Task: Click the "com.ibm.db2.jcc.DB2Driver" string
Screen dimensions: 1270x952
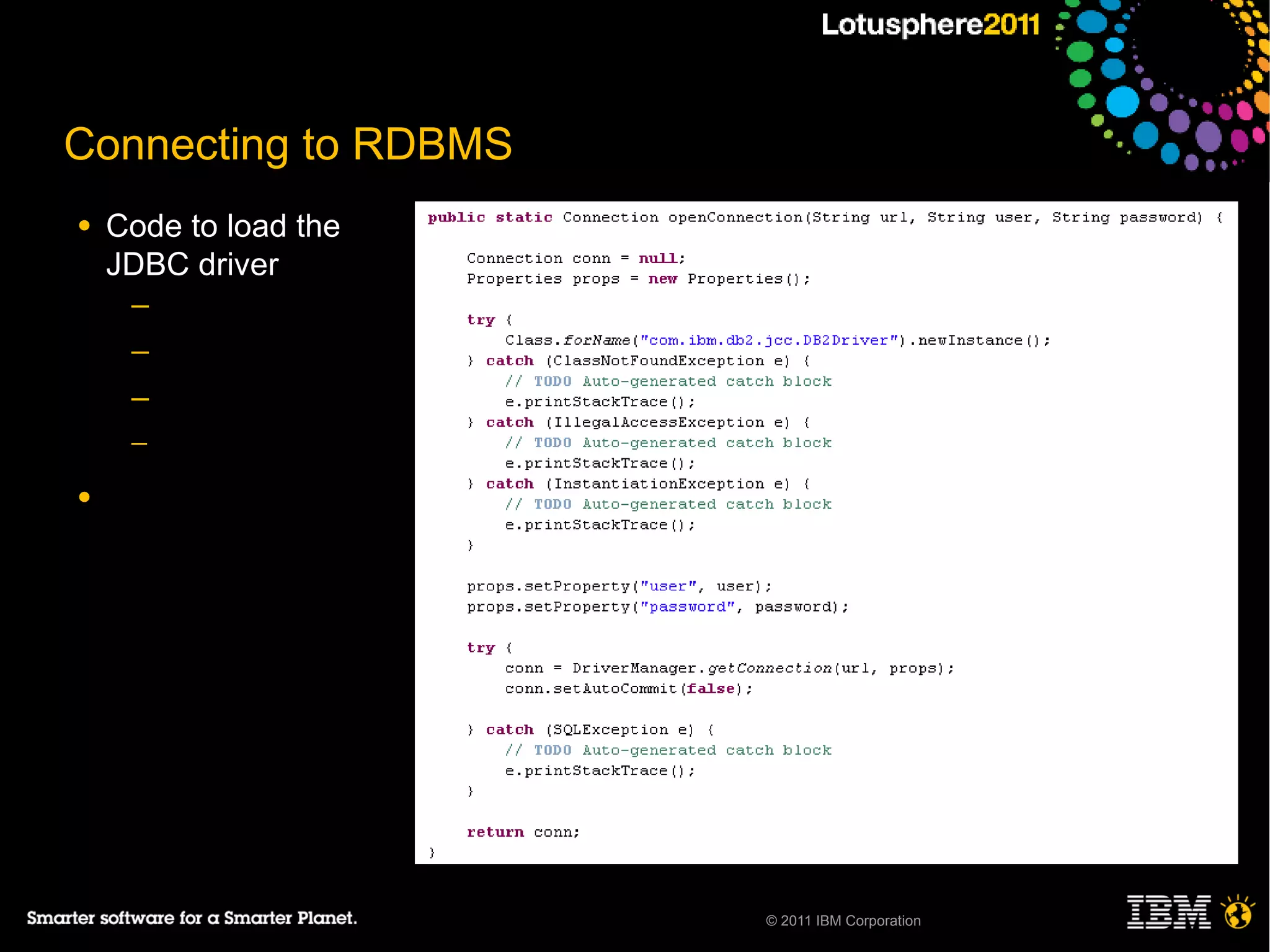Action: click(x=769, y=340)
